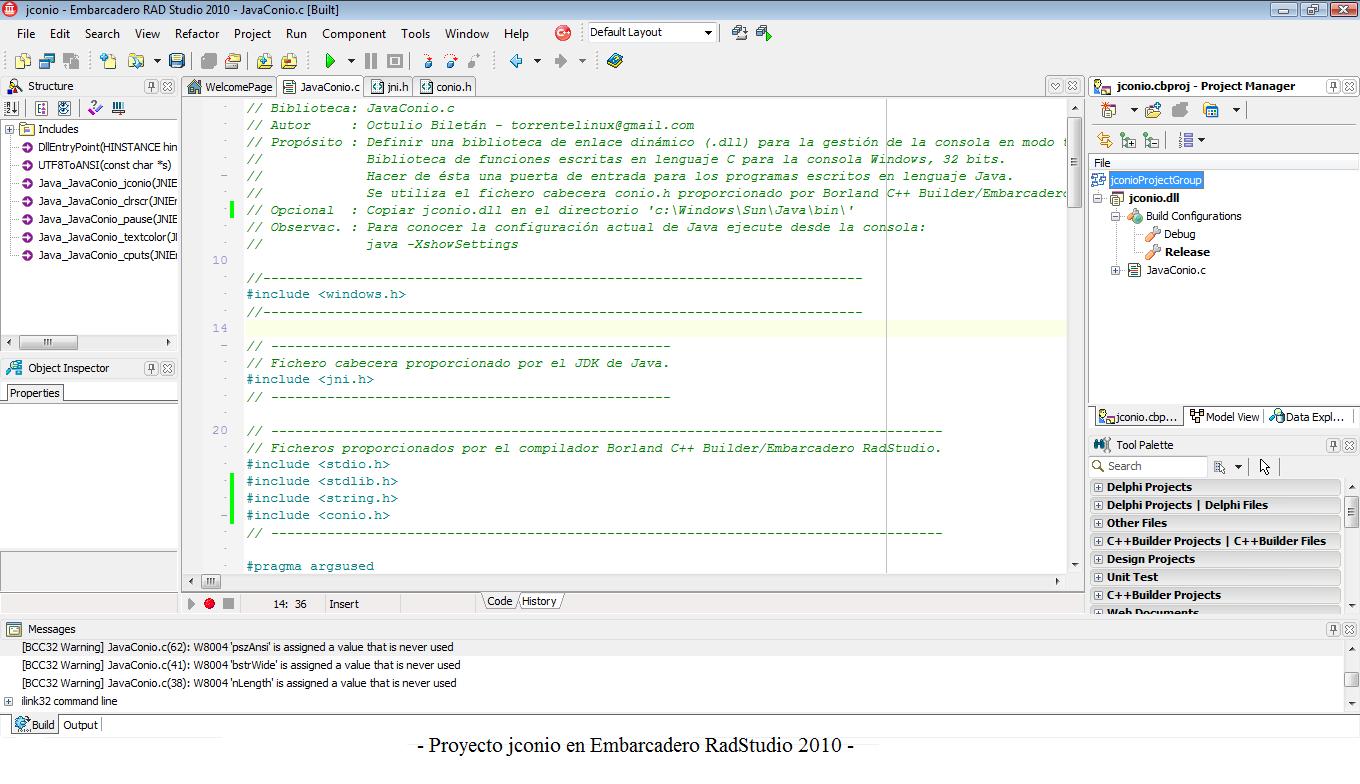Open the Refactor menu
Viewport: 1360px width, 784px height.
tap(197, 33)
